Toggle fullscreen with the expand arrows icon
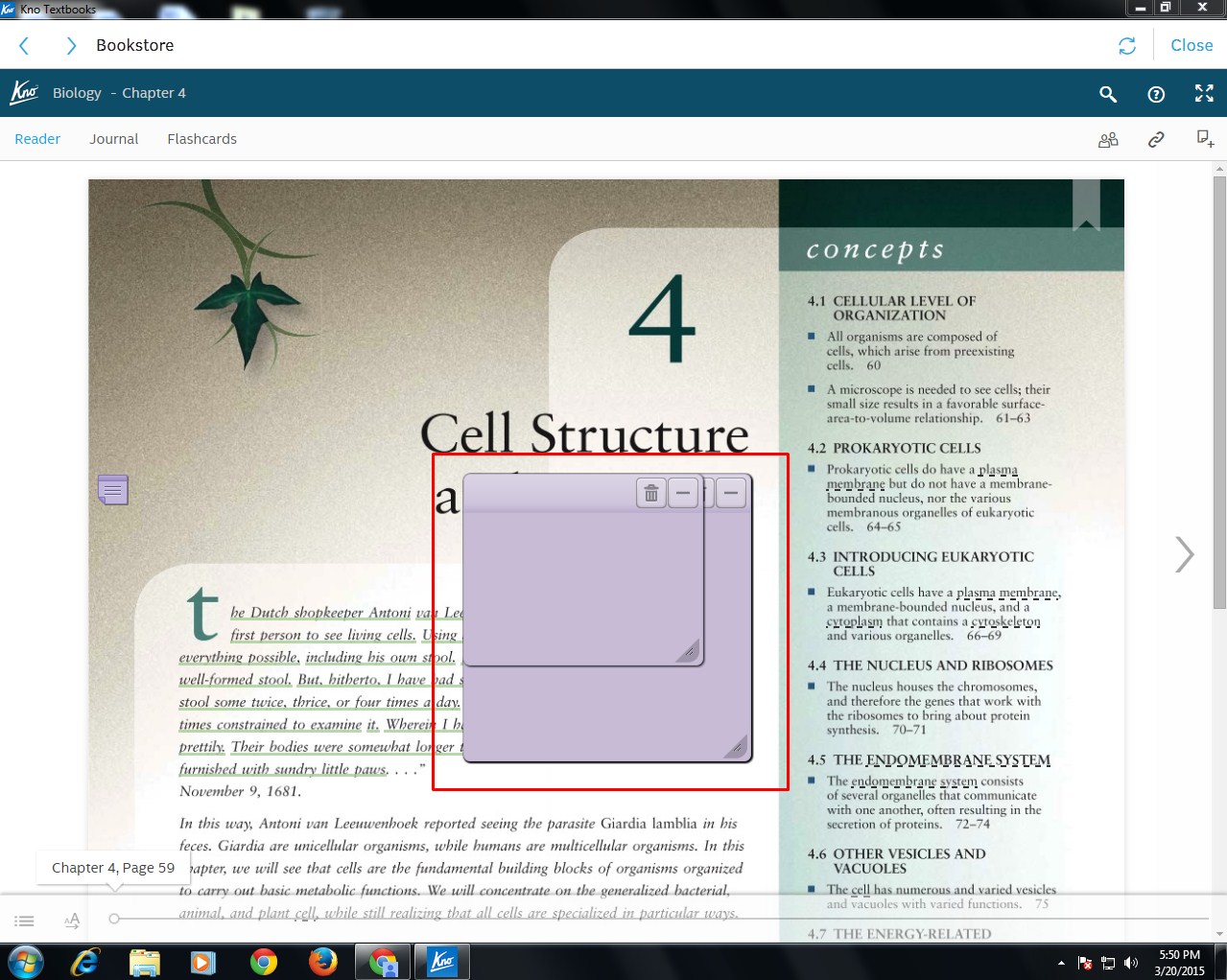 click(x=1204, y=93)
